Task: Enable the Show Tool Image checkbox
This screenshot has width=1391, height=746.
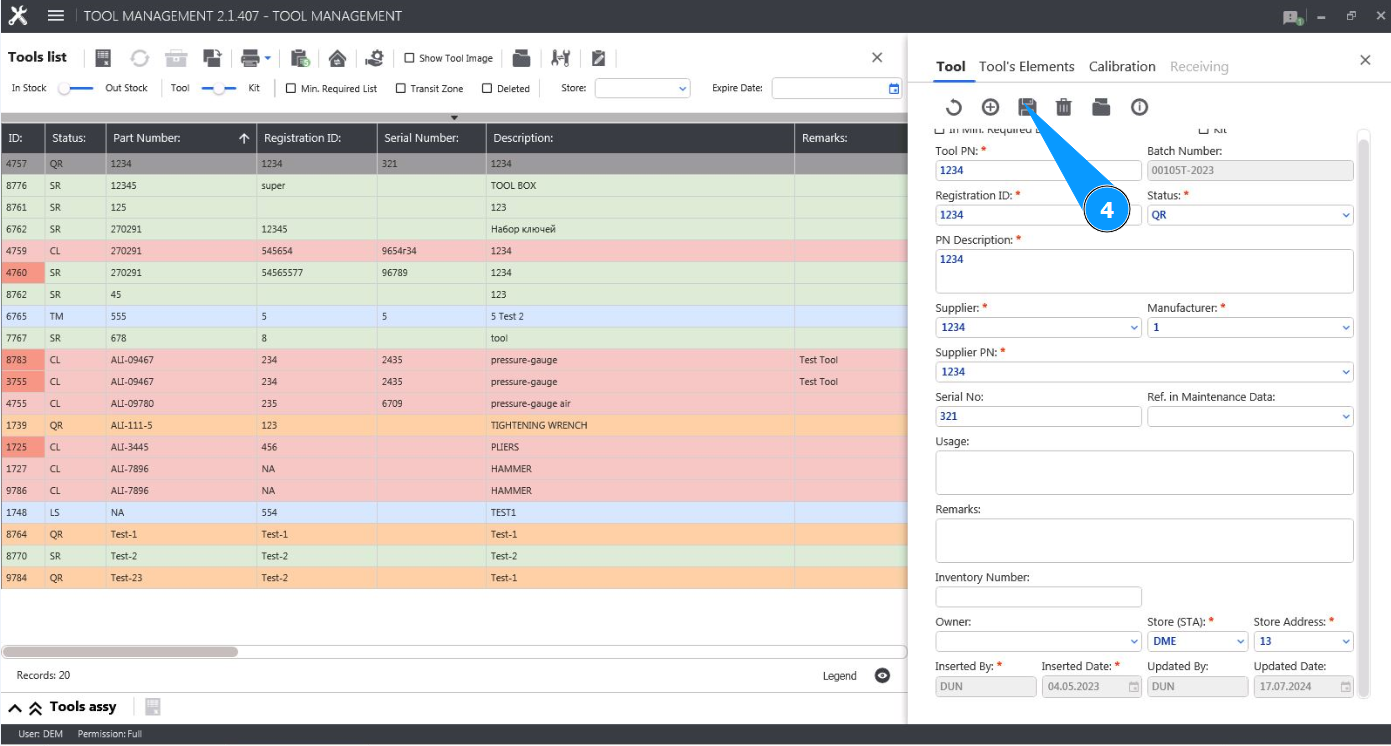Action: (x=410, y=58)
